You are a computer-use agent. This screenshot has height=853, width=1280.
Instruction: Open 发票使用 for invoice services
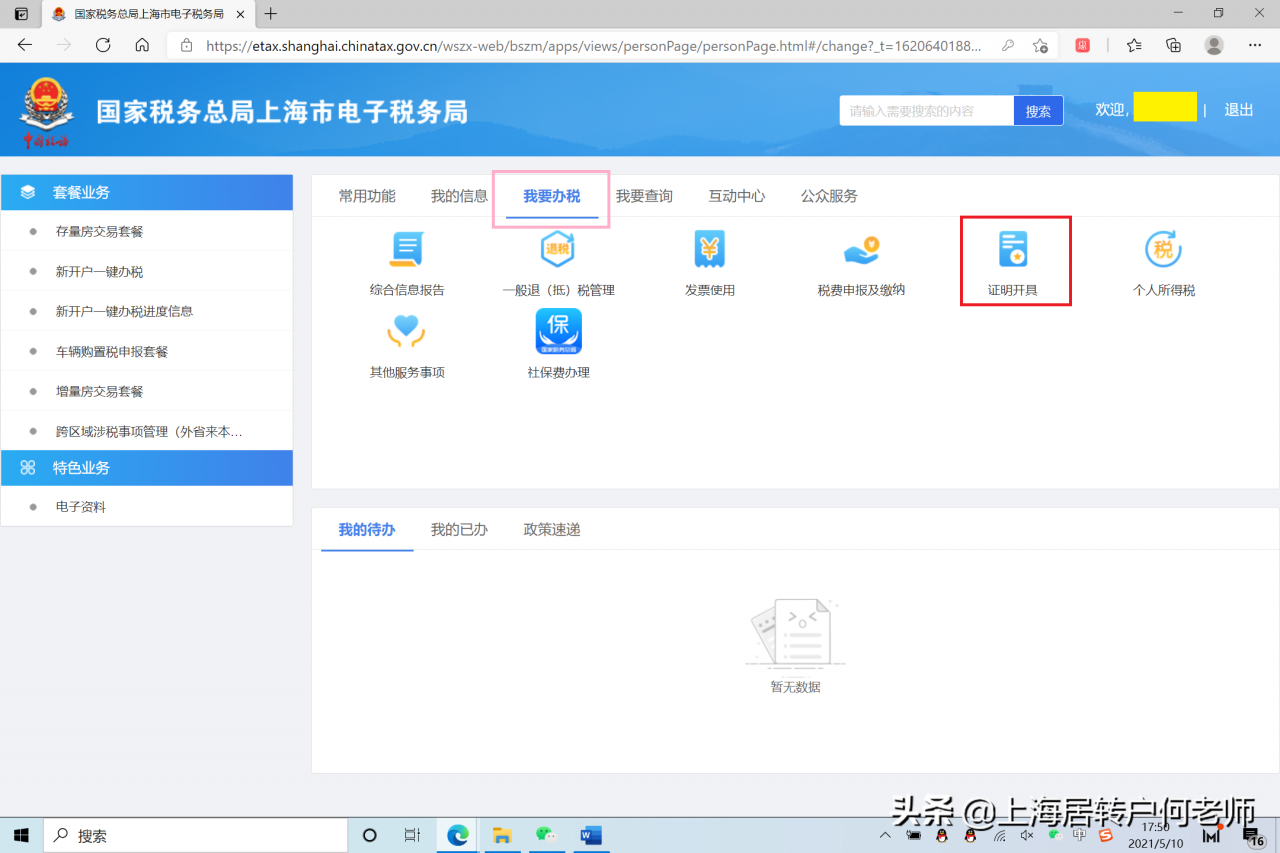pyautogui.click(x=710, y=260)
